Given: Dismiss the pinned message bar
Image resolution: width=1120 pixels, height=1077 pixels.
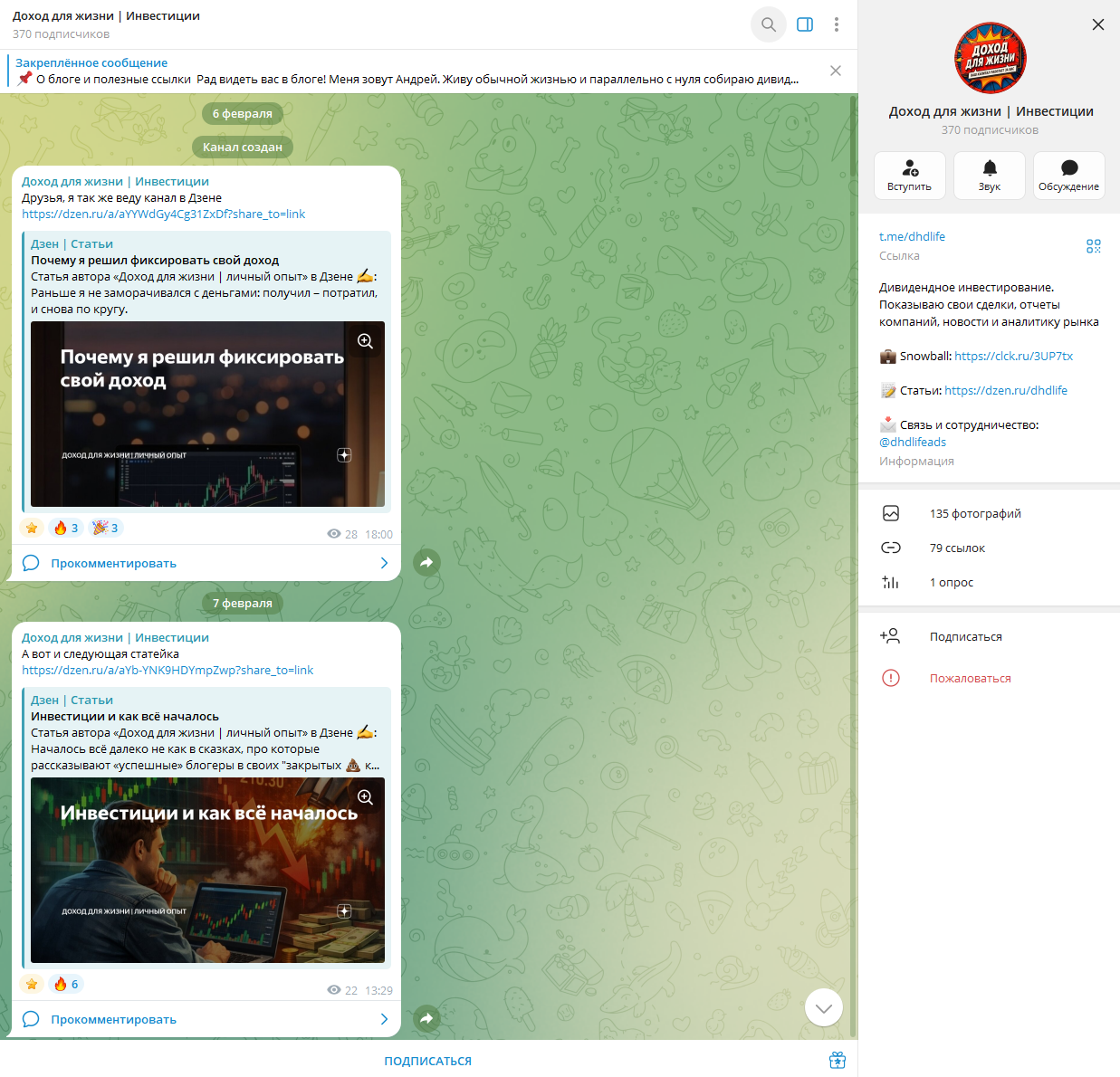Looking at the screenshot, I should coord(836,71).
